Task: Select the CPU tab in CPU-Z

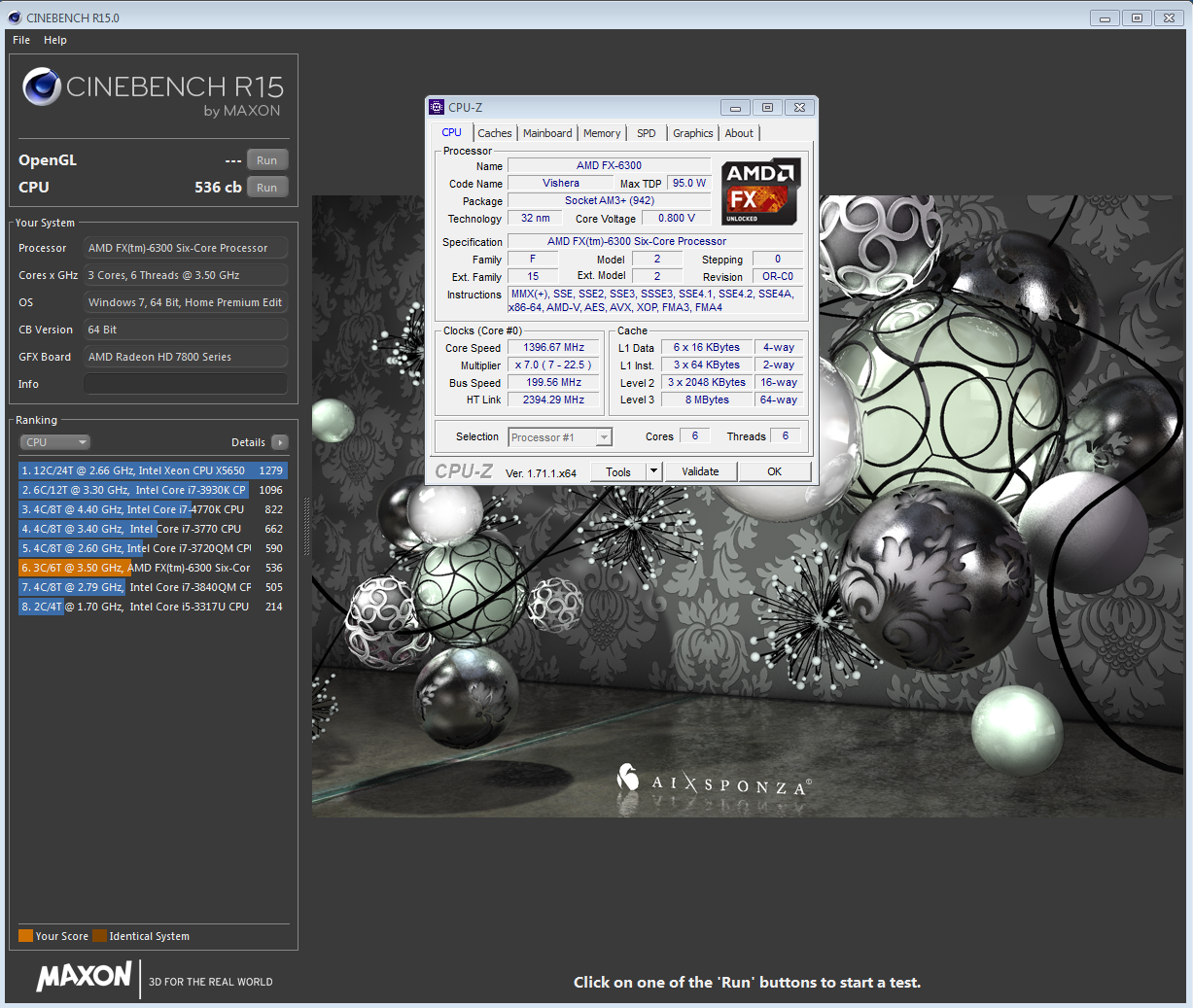Action: click(x=452, y=133)
